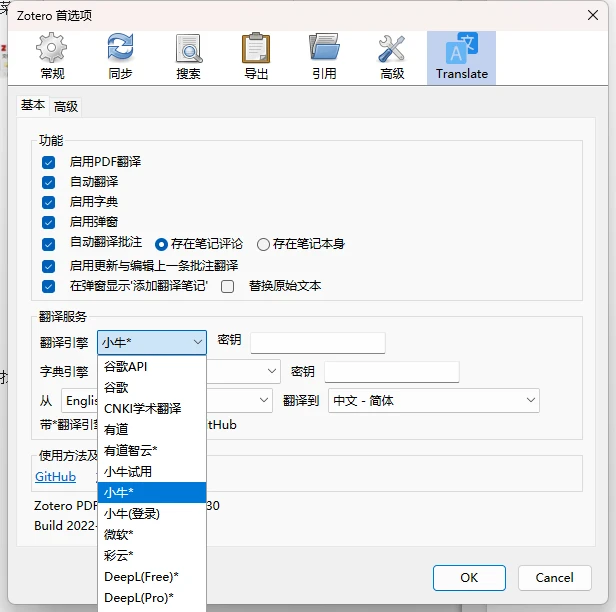
Task: Open the 常规 (General) gear preferences pane
Action: point(52,57)
